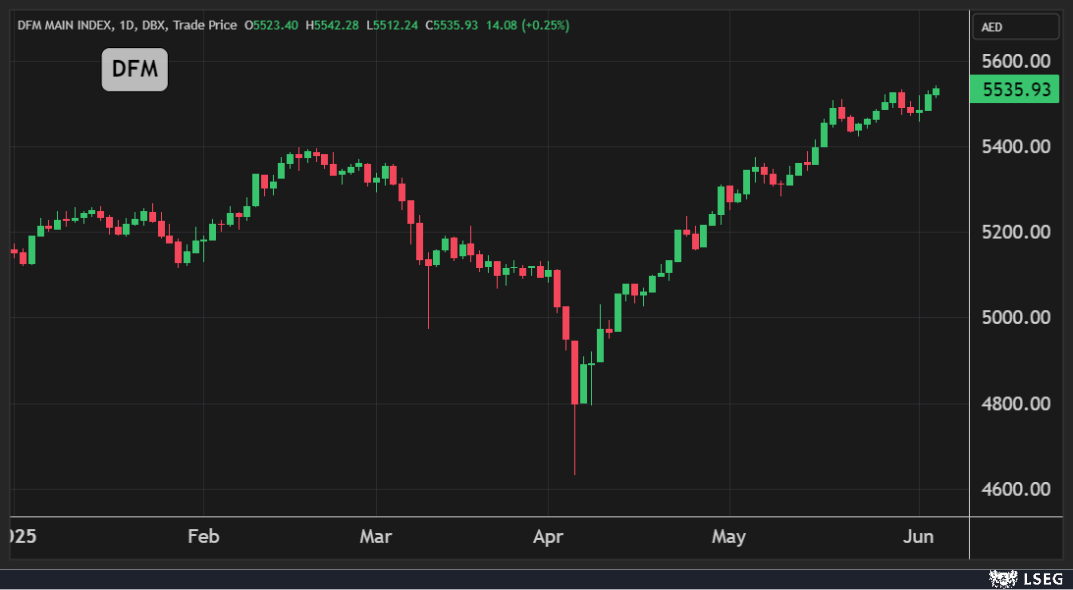The width and height of the screenshot is (1073, 590).
Task: Click the May label on time axis
Action: 729,537
